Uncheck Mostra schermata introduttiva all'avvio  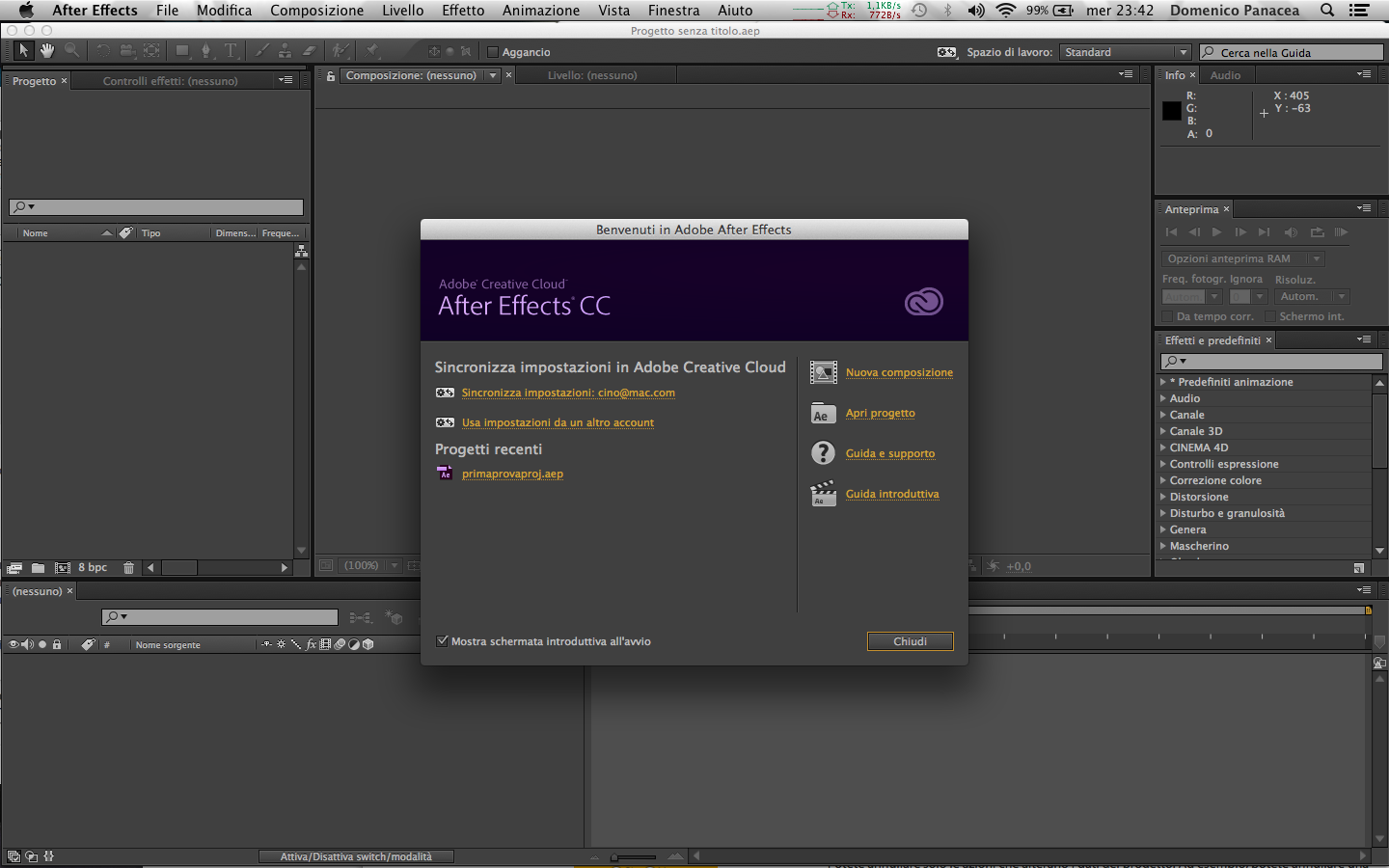coord(443,641)
